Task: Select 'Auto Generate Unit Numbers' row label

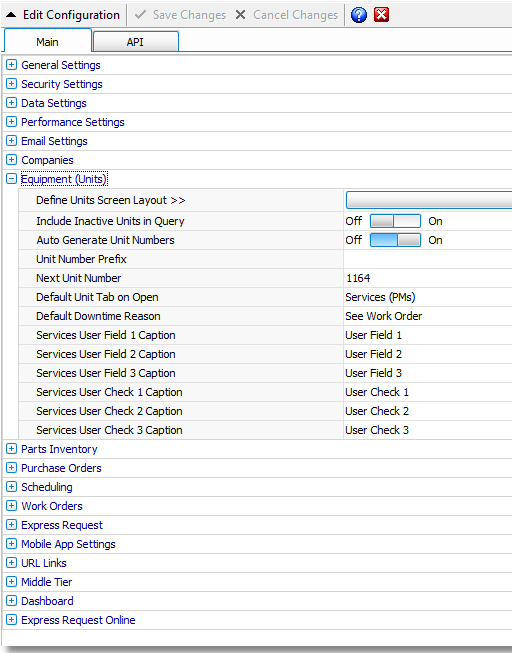Action: click(x=105, y=240)
